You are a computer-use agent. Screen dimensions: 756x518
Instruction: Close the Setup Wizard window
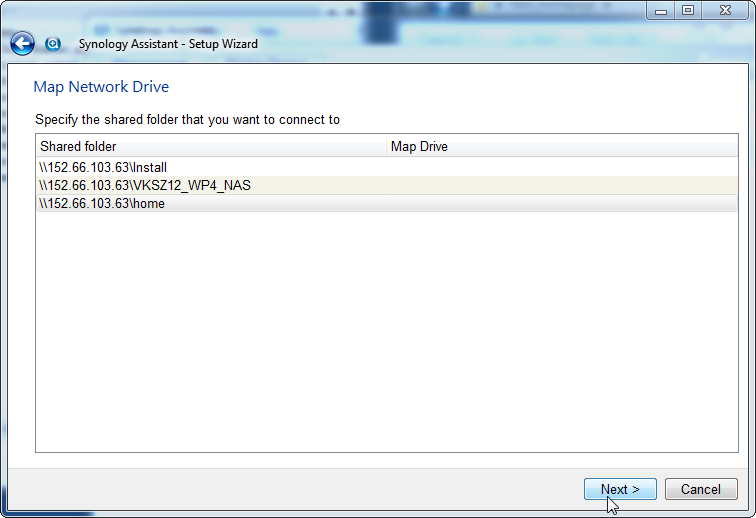[726, 10]
